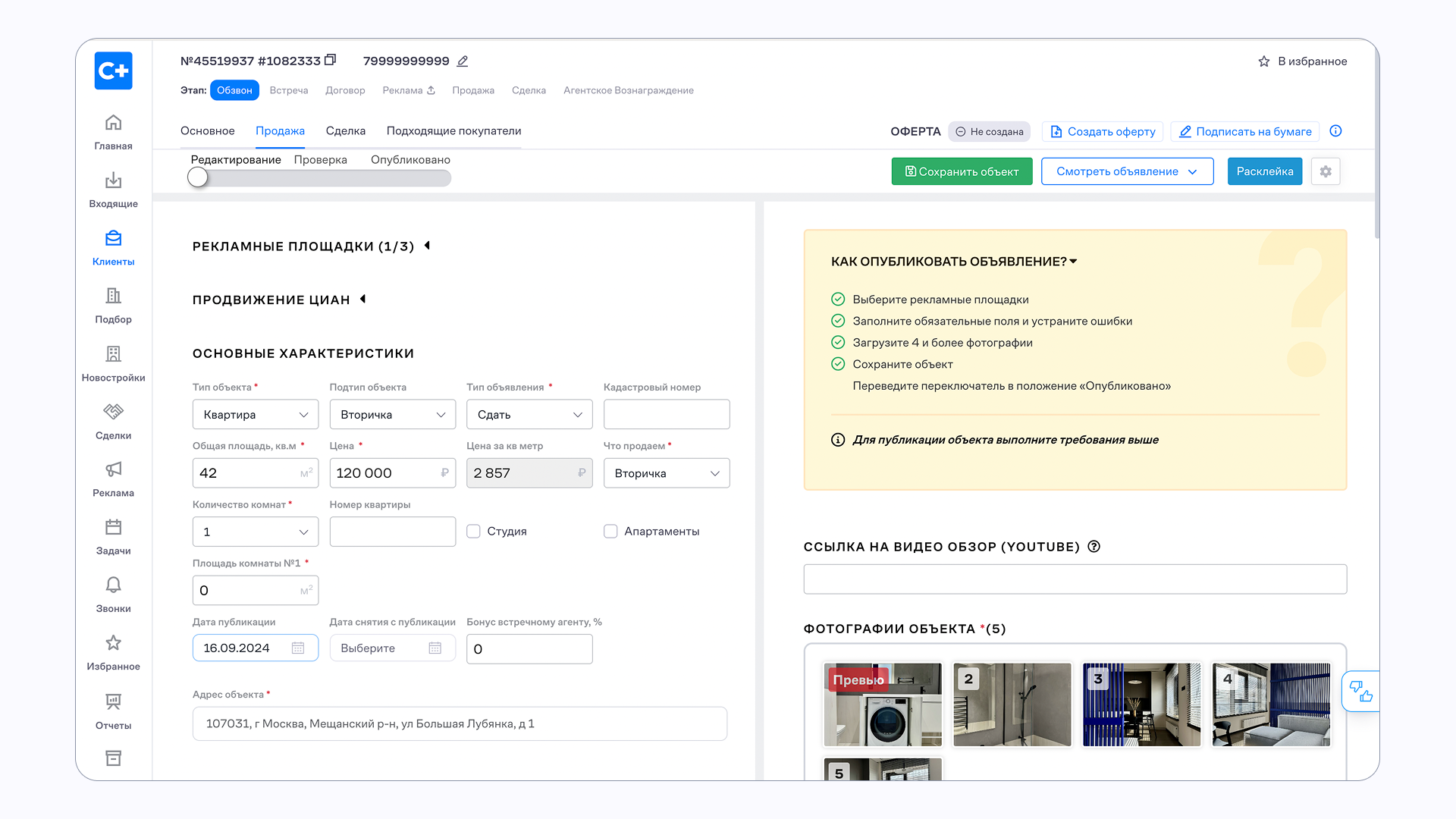This screenshot has width=1456, height=819.
Task: Set publication status to Опубликовано
Action: pyautogui.click(x=410, y=160)
